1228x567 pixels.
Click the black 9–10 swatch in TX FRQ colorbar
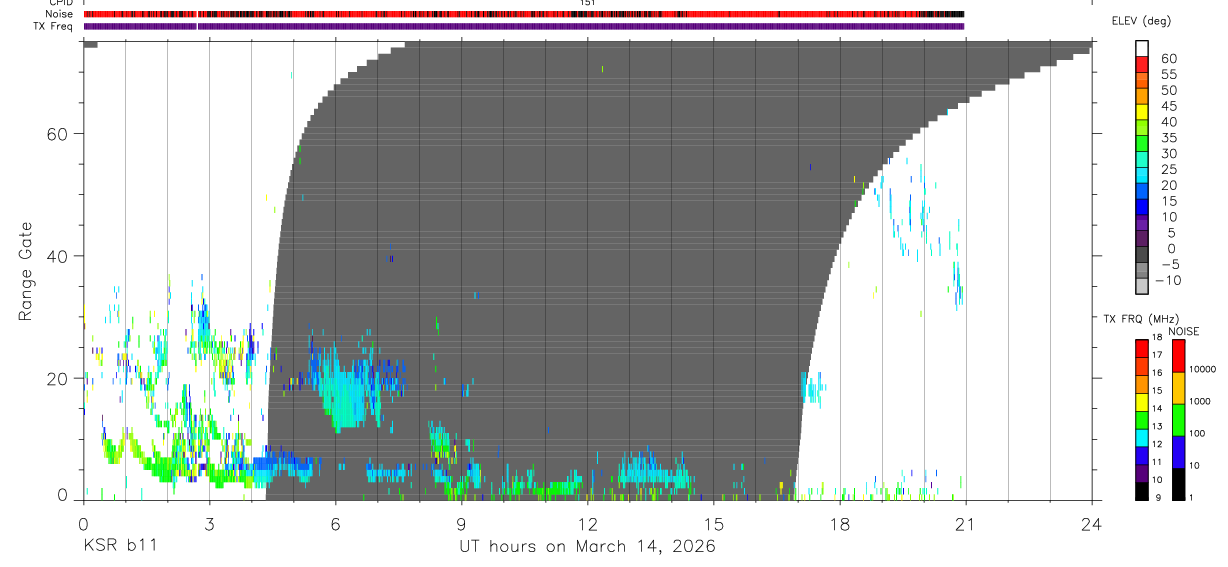tap(1142, 490)
